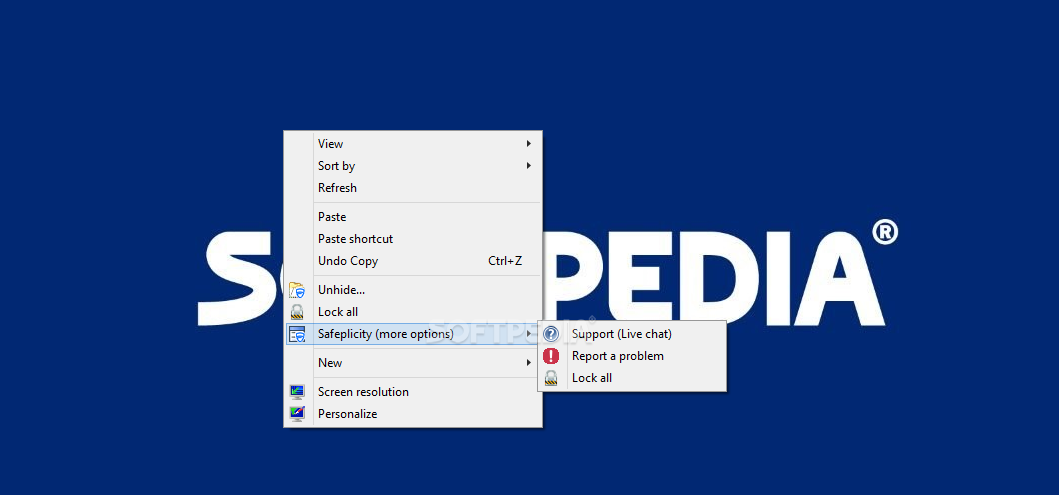Click the Safeplicity window shield icon
Image resolution: width=1059 pixels, height=495 pixels.
[296, 334]
